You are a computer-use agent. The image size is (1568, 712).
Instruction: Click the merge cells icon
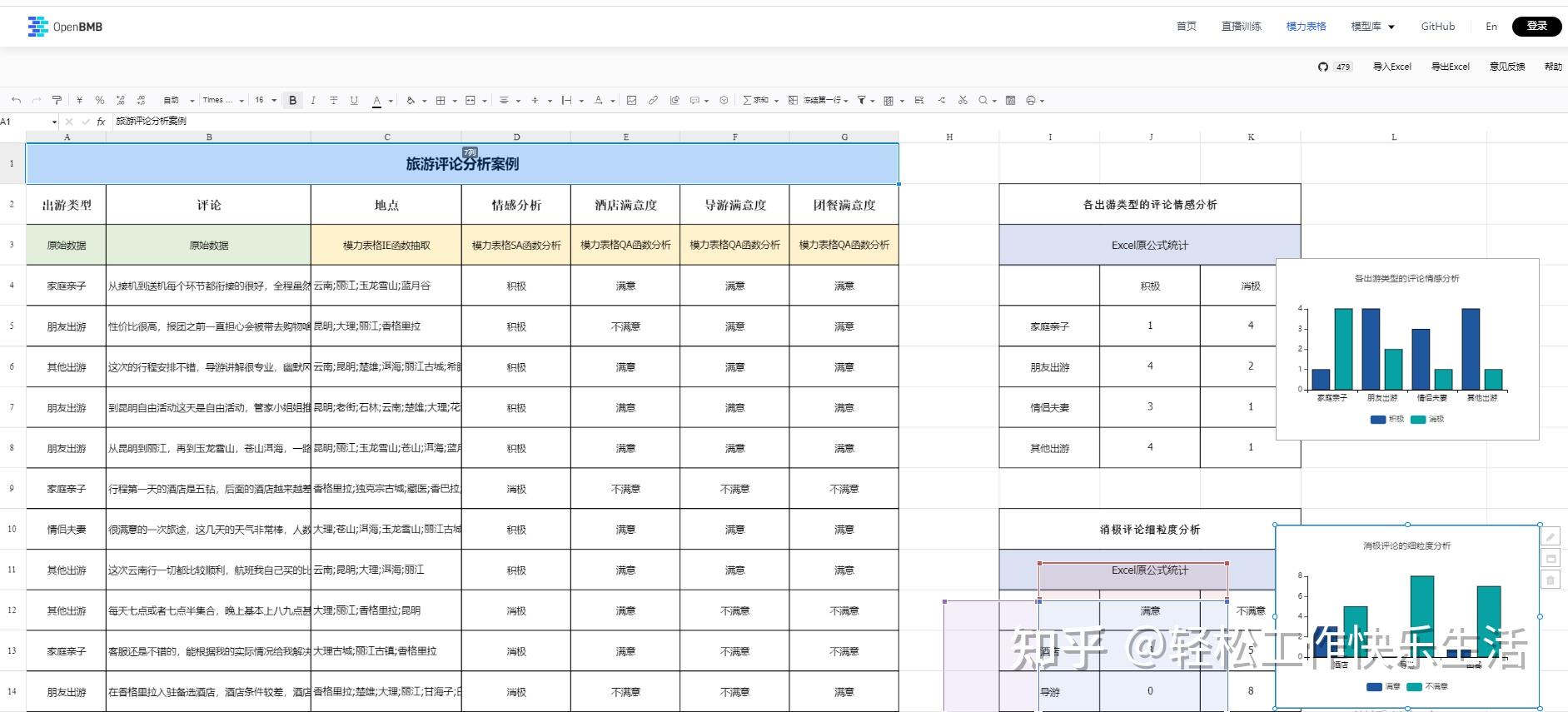coord(470,100)
